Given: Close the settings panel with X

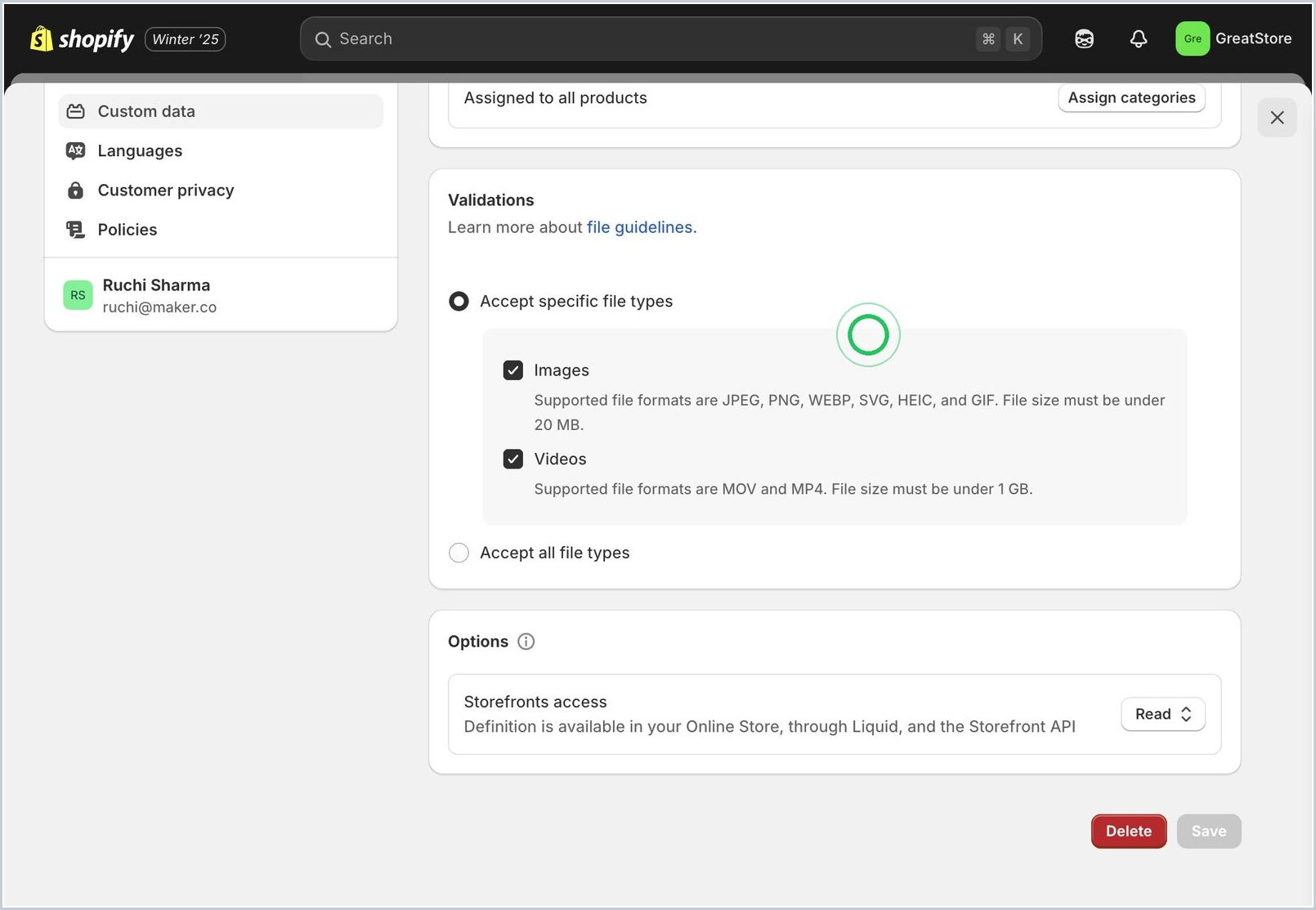Looking at the screenshot, I should pyautogui.click(x=1277, y=118).
